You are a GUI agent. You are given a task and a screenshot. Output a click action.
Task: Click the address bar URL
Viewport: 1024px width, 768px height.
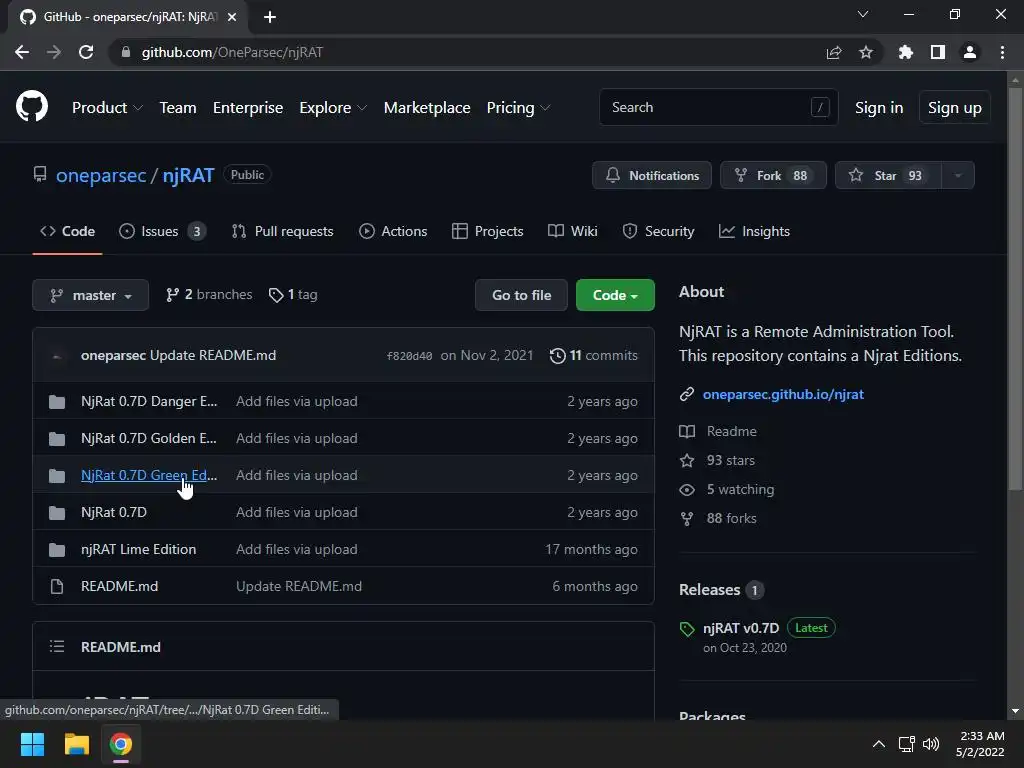click(232, 52)
